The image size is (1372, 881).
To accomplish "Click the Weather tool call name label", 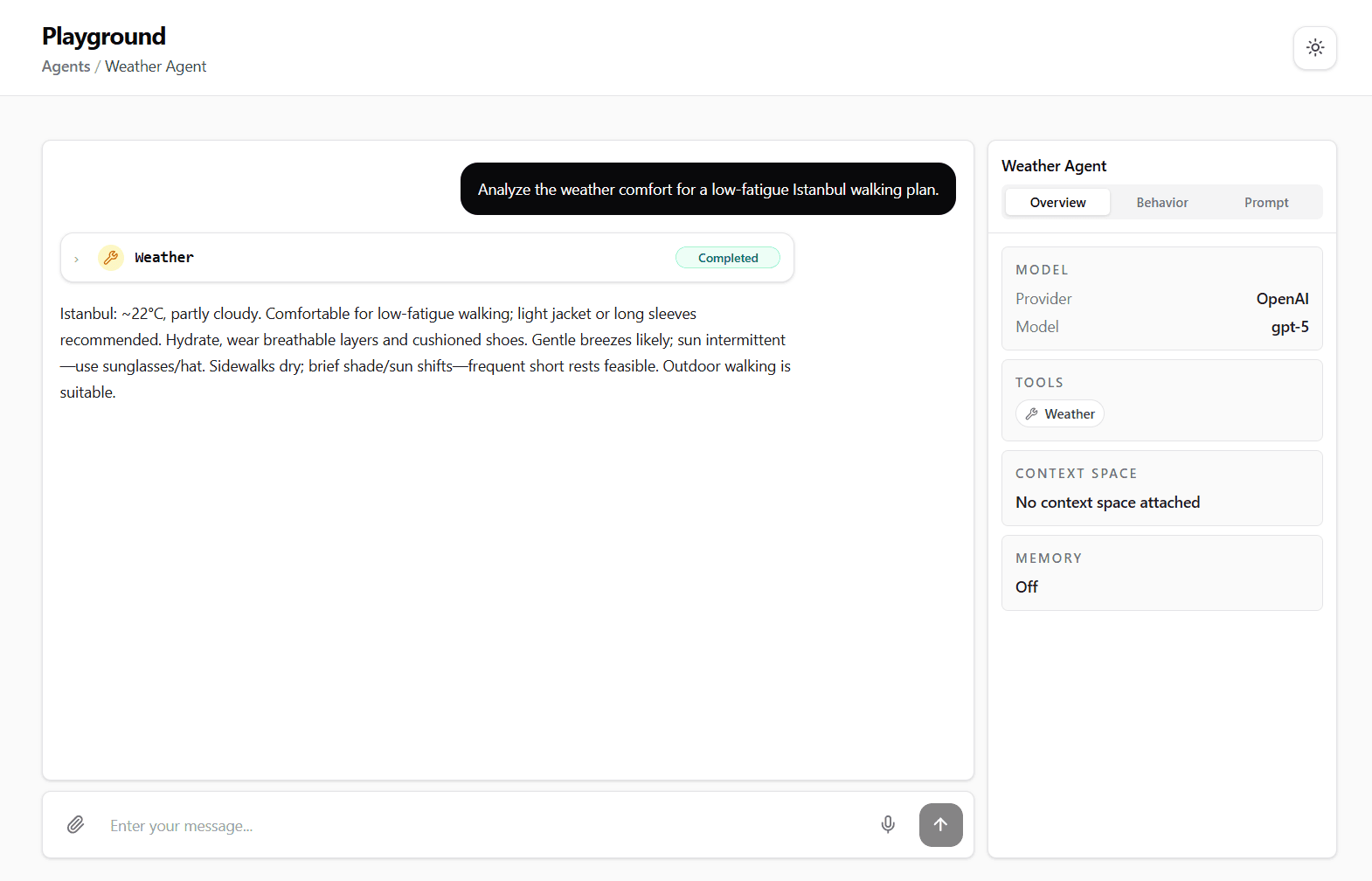I will (x=164, y=257).
